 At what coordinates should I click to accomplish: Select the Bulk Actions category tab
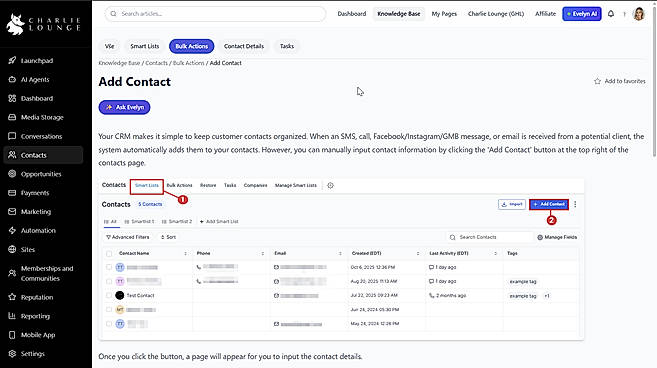[x=191, y=46]
